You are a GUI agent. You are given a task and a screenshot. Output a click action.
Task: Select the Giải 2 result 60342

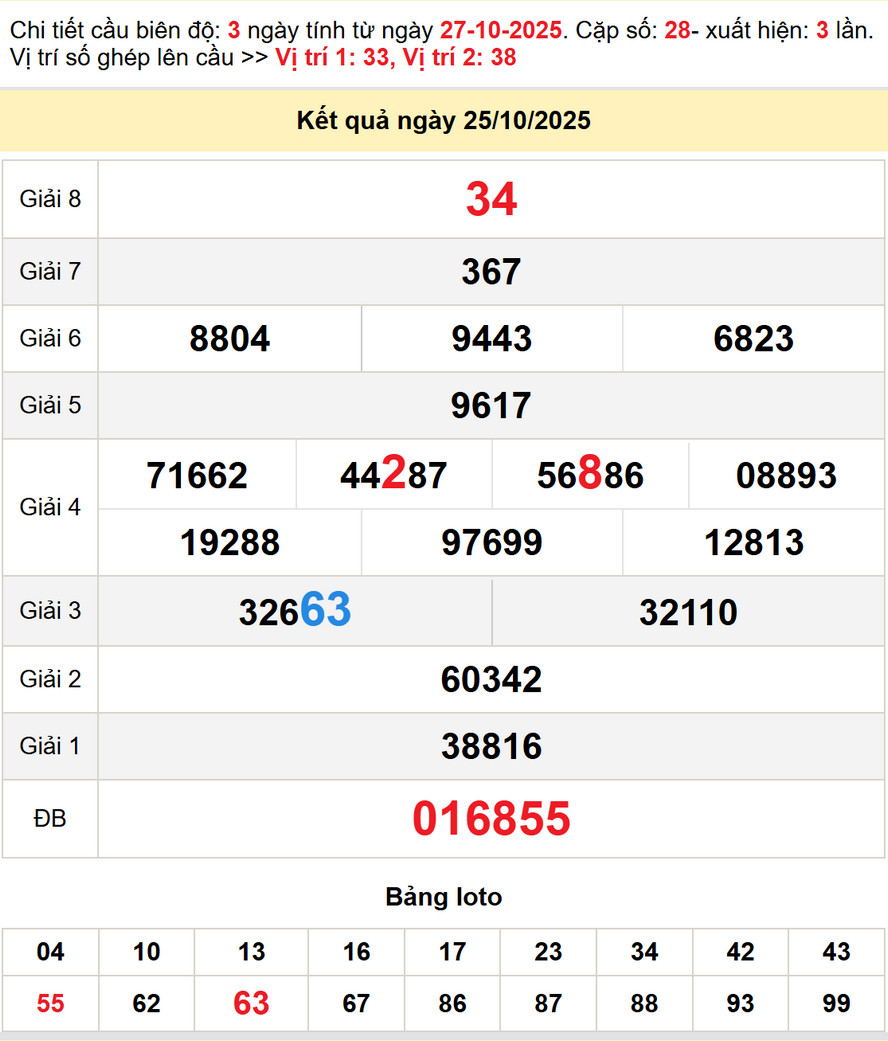(x=491, y=680)
